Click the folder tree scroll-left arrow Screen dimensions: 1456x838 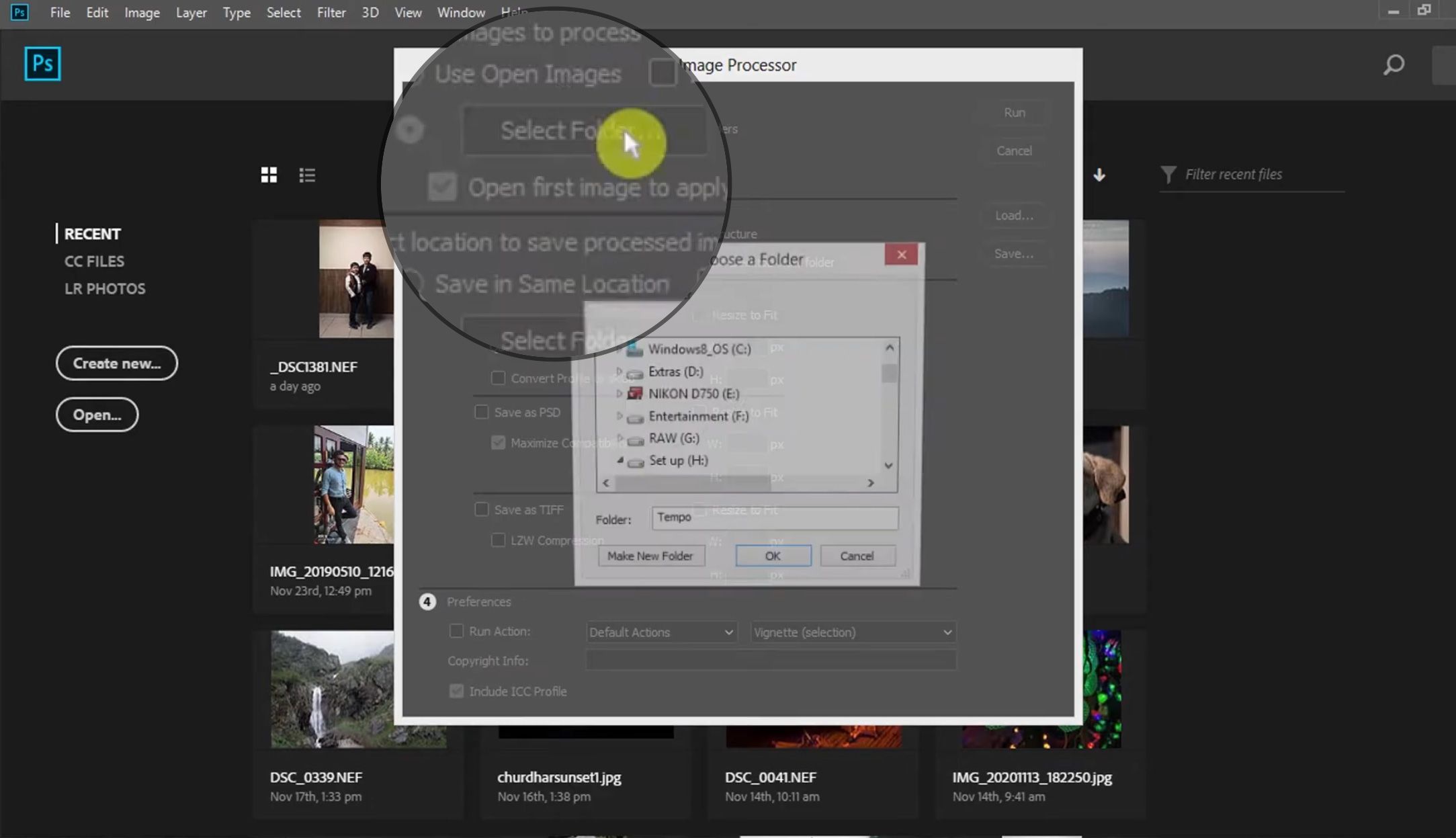point(606,483)
